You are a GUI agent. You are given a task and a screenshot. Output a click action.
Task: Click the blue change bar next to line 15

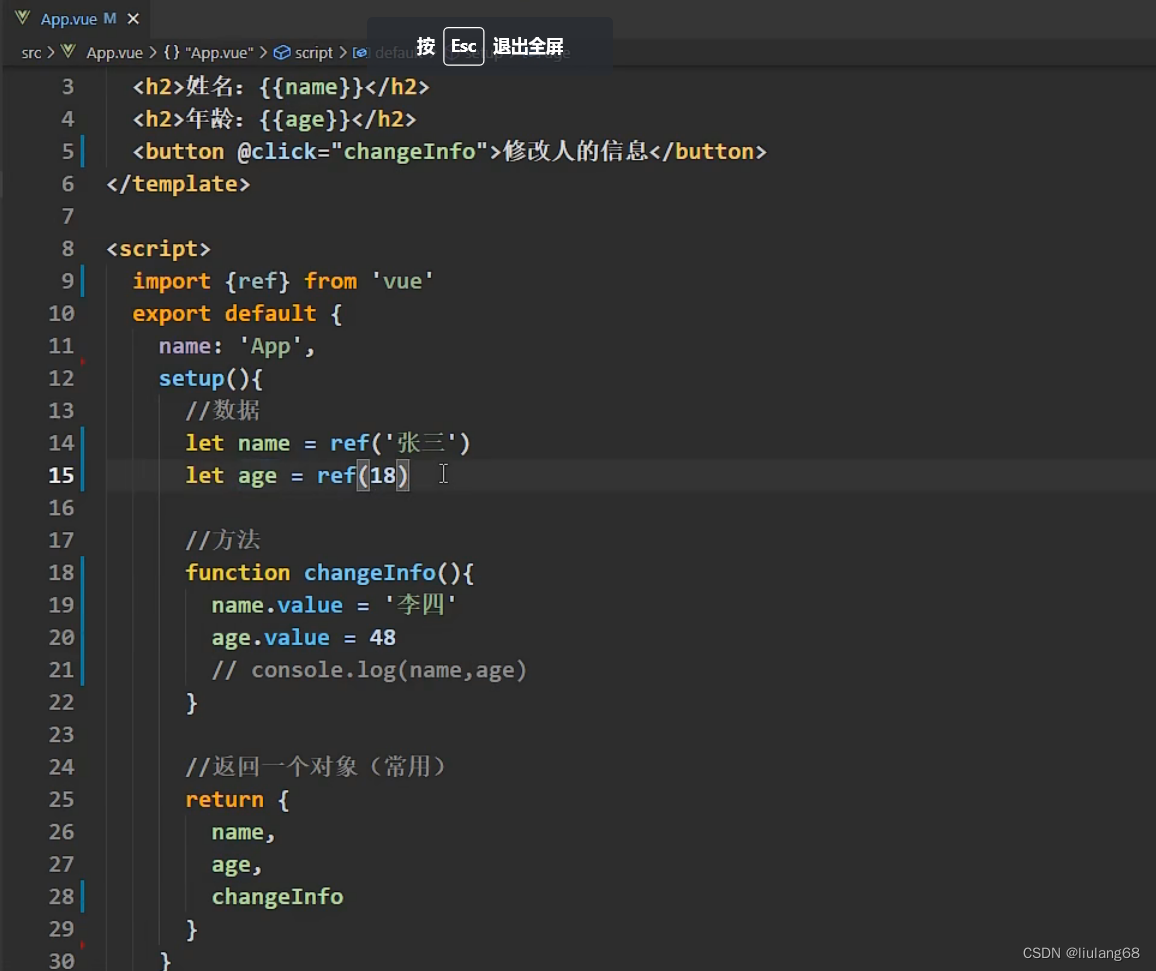(x=82, y=475)
